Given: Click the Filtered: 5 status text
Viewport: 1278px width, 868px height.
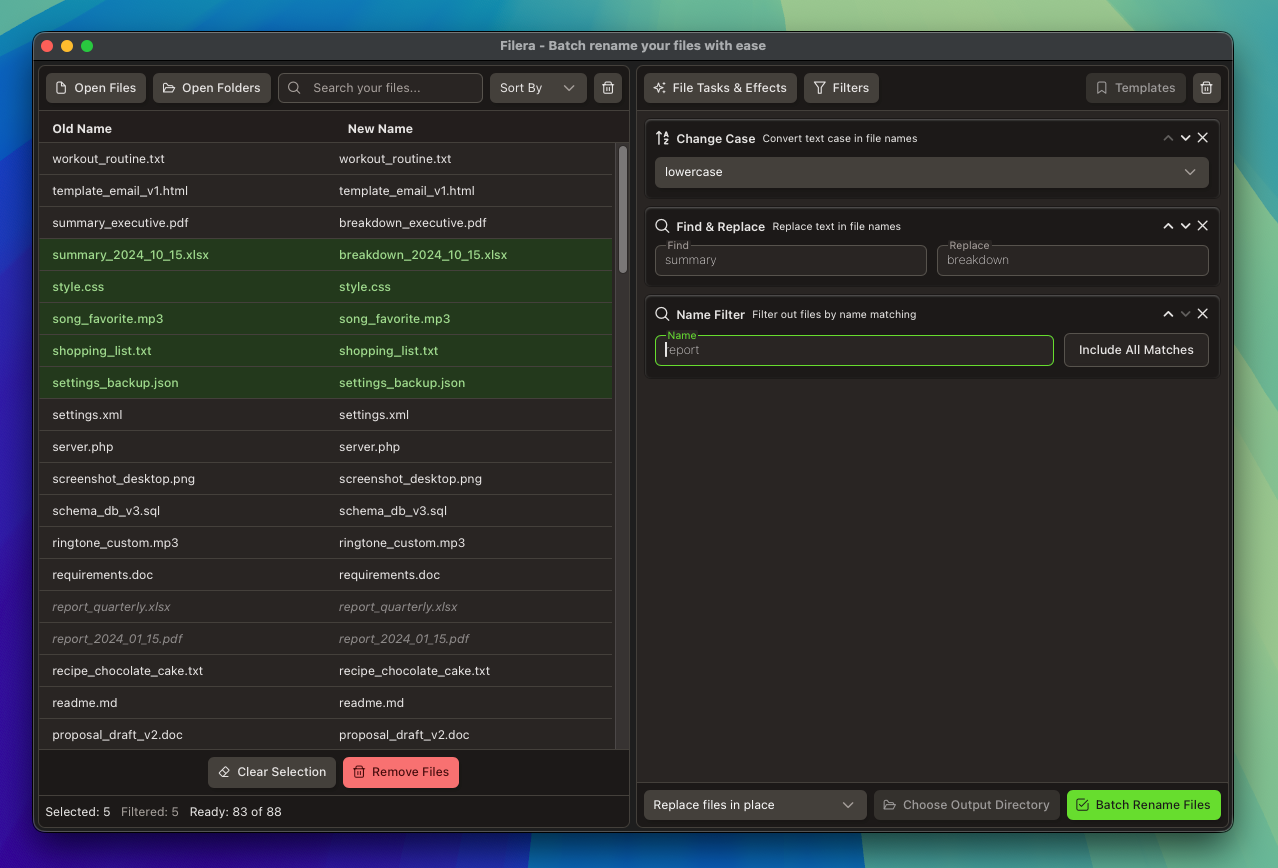Looking at the screenshot, I should click(150, 812).
